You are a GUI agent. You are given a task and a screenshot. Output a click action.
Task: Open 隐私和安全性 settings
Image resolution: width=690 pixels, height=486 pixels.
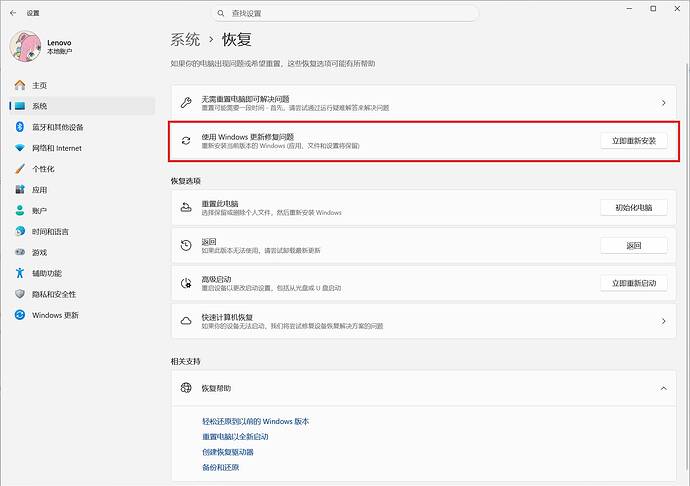[x=82, y=294]
